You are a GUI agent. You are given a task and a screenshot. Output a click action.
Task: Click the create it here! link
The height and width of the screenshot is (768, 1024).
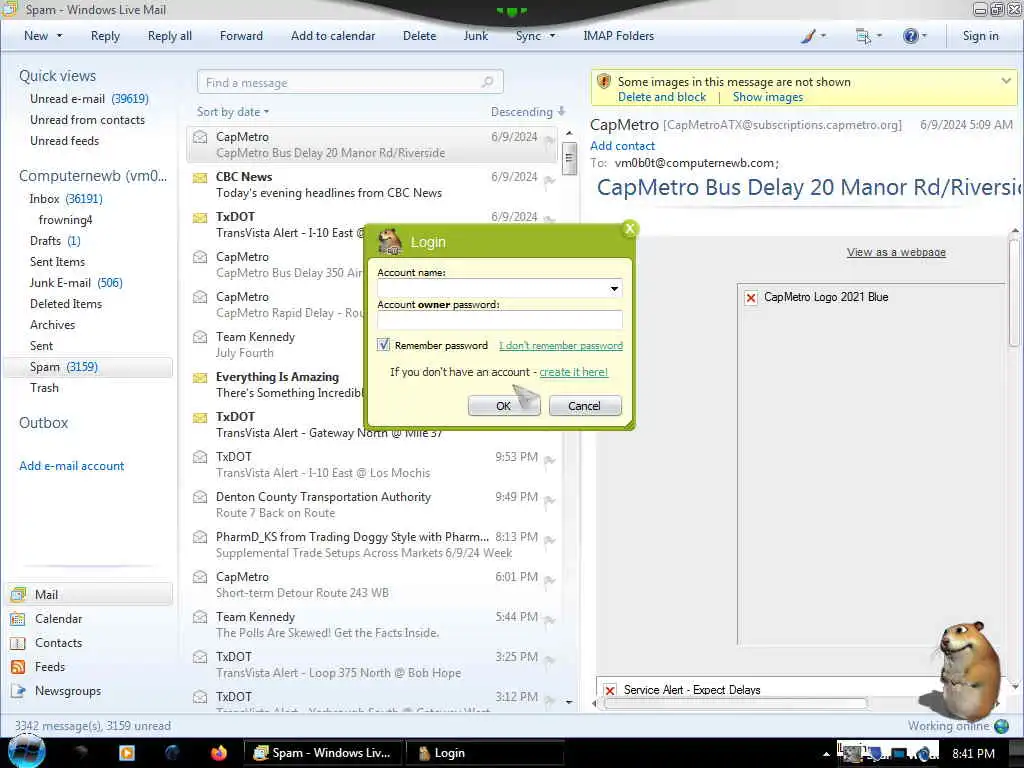573,372
